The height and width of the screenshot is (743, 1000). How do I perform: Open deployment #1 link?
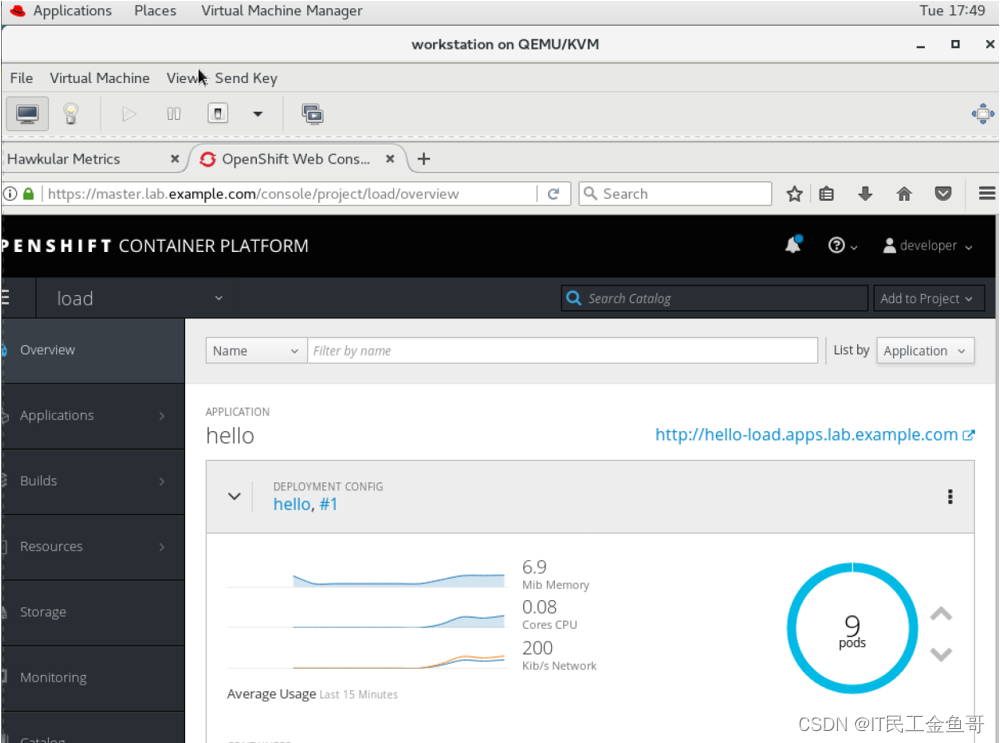tap(328, 504)
